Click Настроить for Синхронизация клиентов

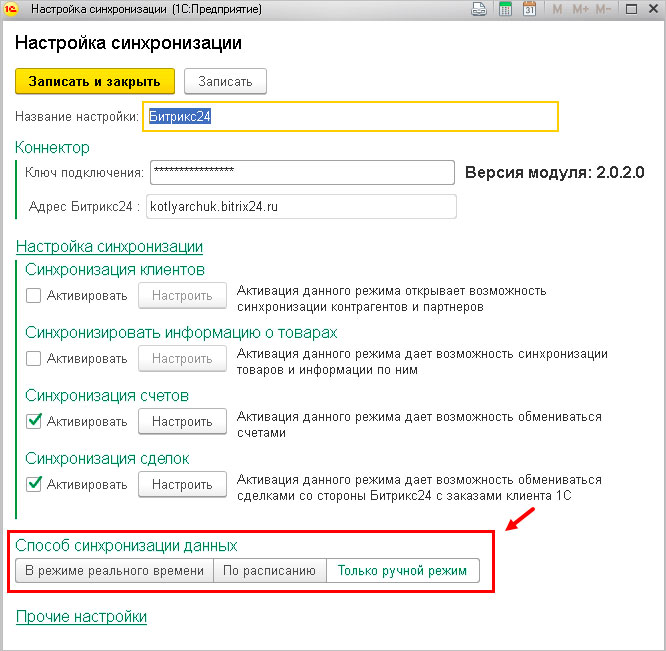pyautogui.click(x=182, y=295)
